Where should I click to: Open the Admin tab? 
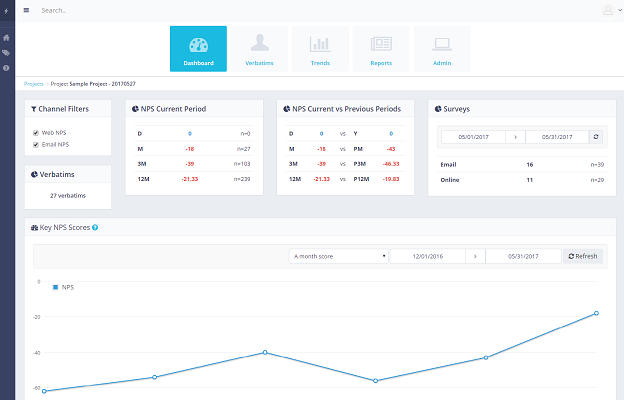[x=442, y=49]
